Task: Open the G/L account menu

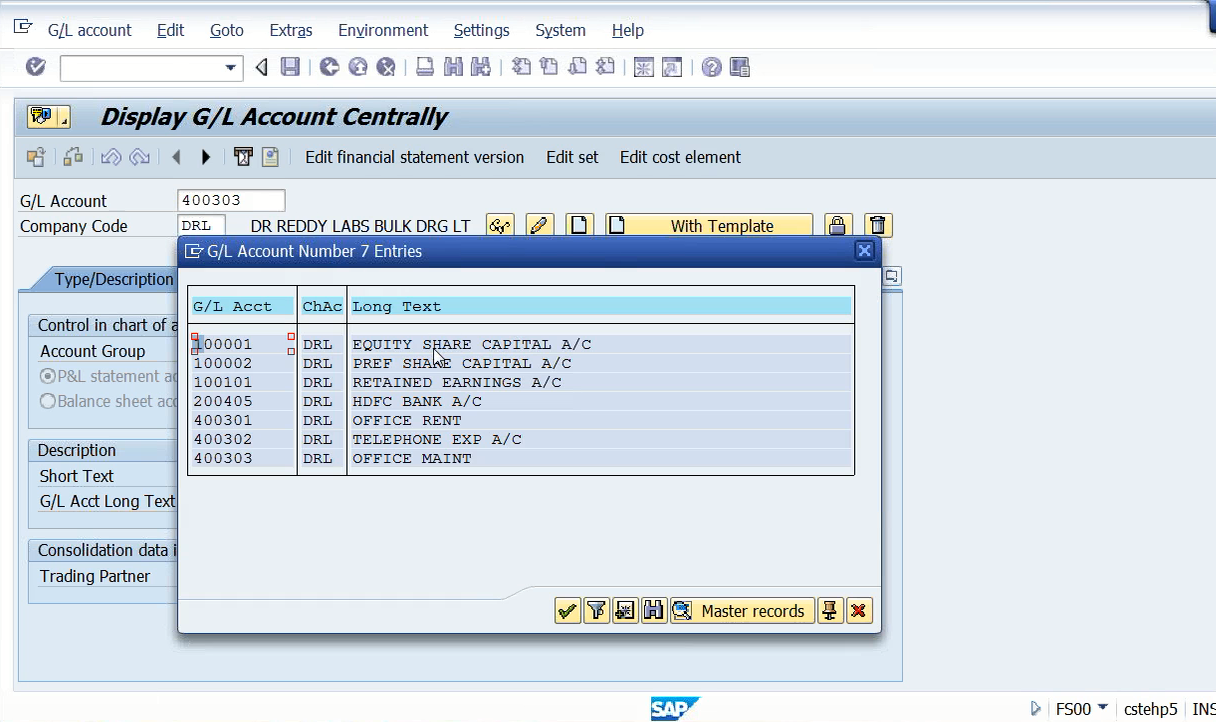Action: [89, 30]
